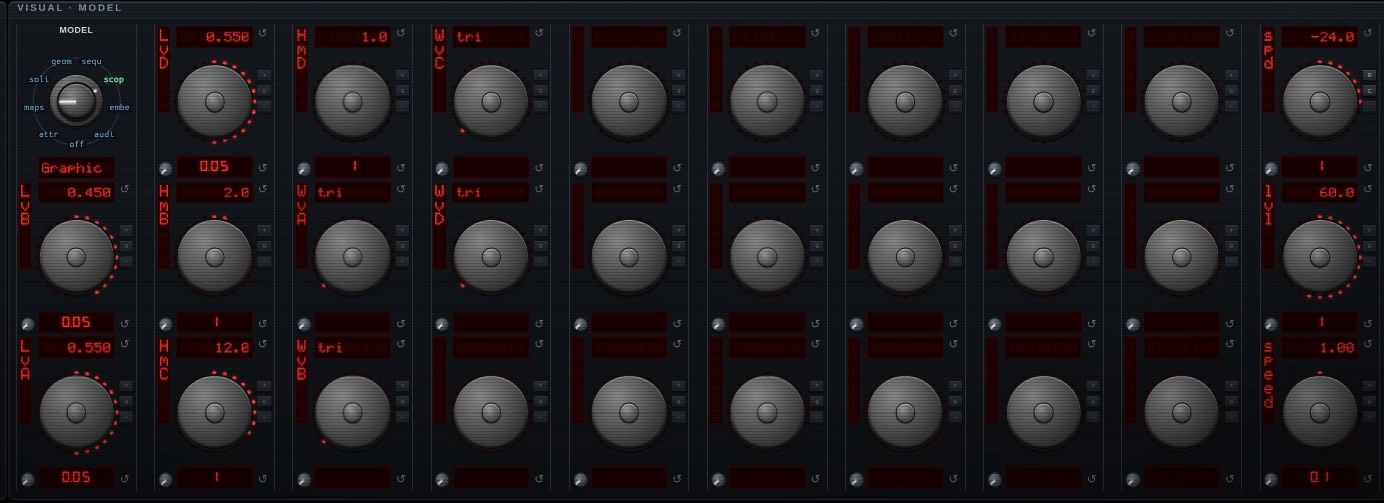Select maps on the MODEL dial

34,107
